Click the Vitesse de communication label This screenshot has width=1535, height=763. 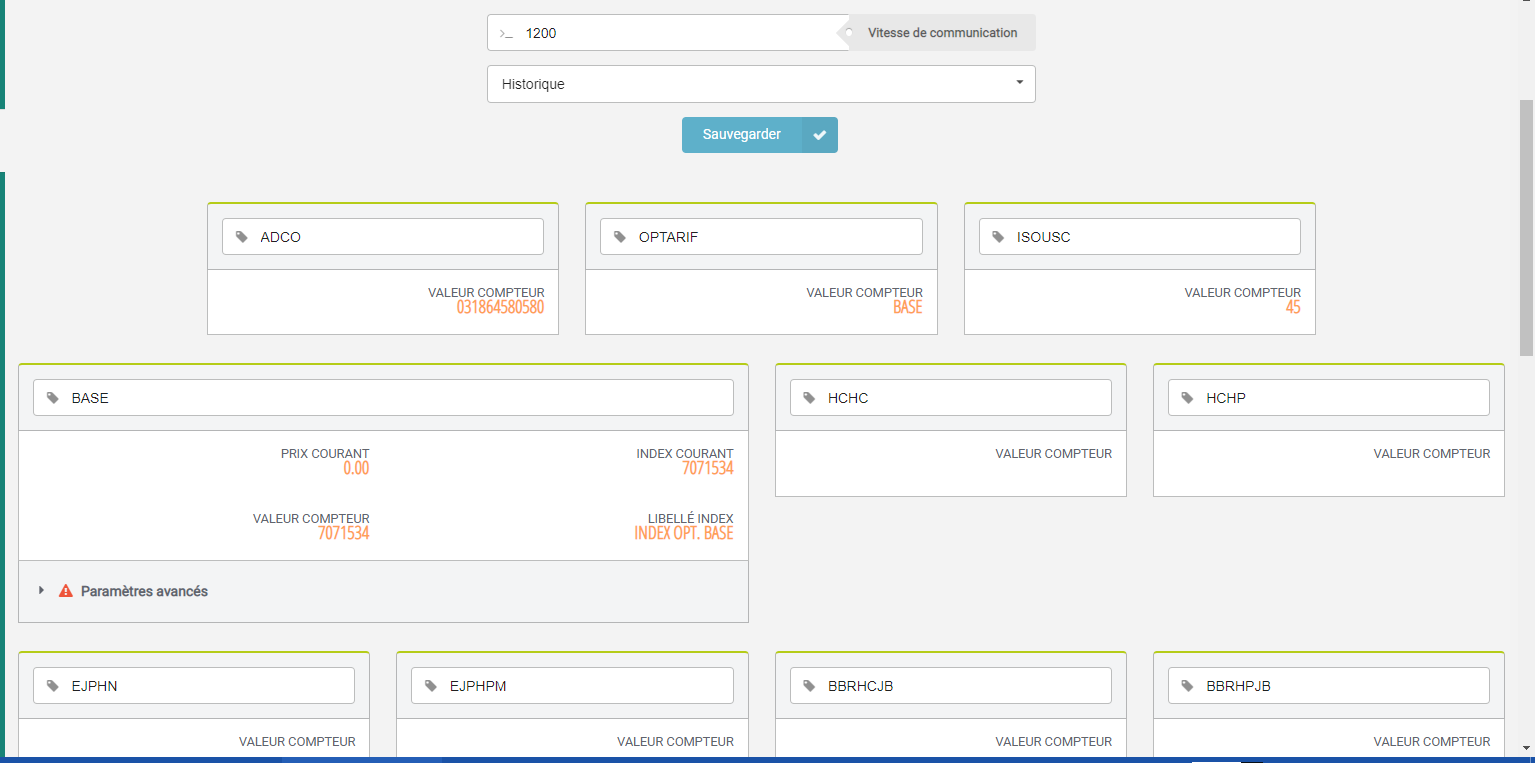[942, 33]
